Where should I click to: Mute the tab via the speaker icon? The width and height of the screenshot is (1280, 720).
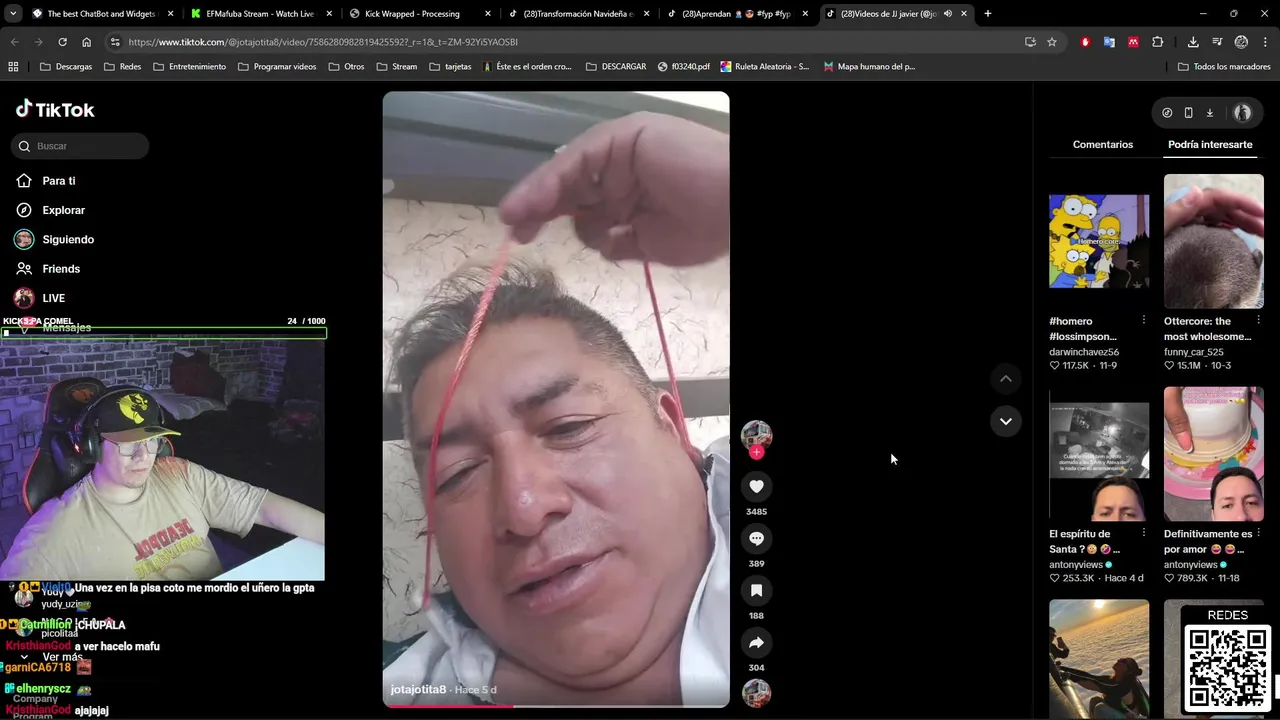(947, 14)
